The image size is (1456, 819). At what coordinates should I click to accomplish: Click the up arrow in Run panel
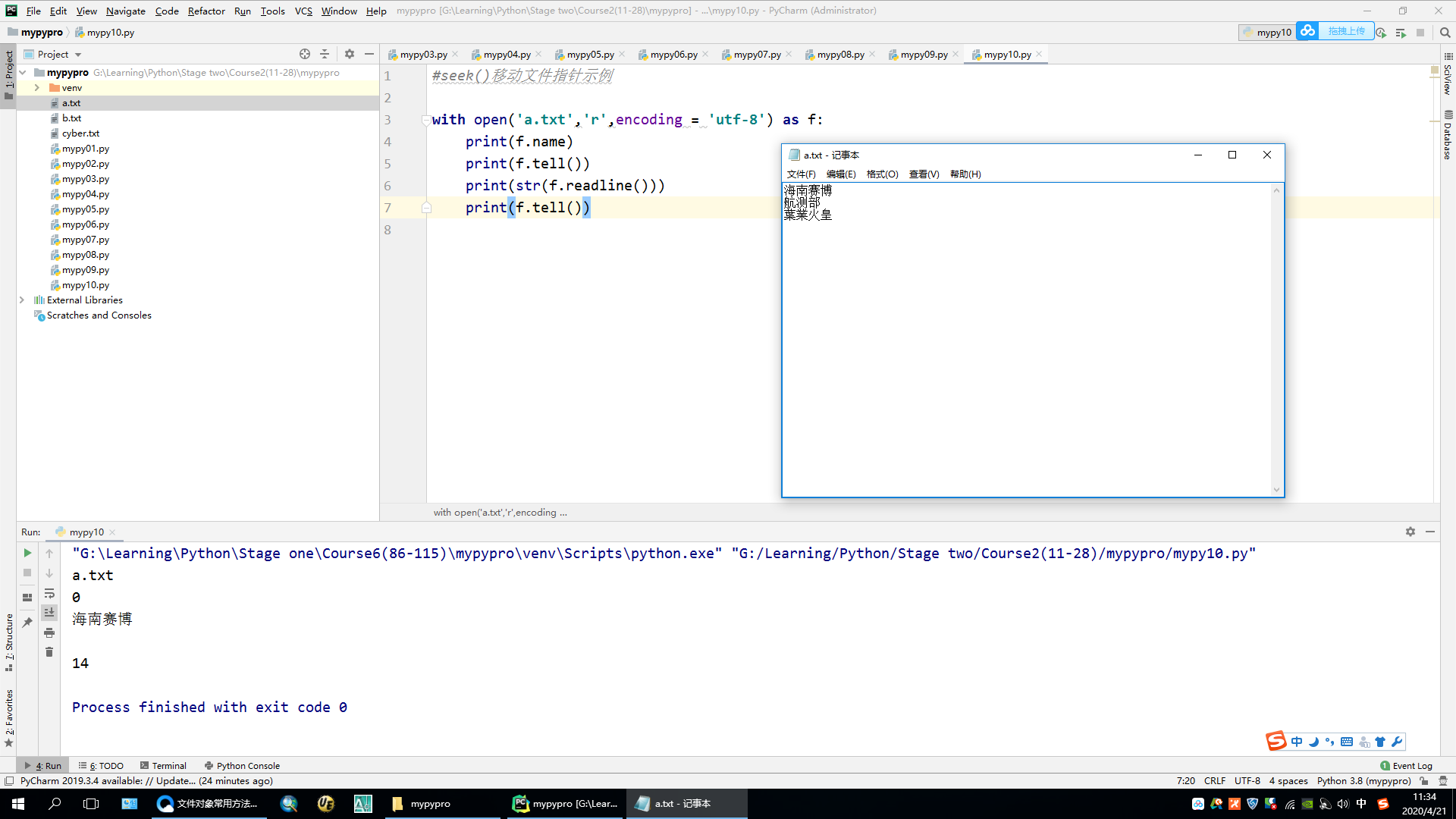49,553
